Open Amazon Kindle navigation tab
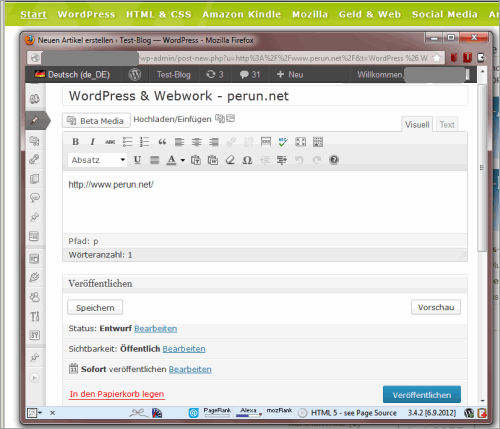 241,14
